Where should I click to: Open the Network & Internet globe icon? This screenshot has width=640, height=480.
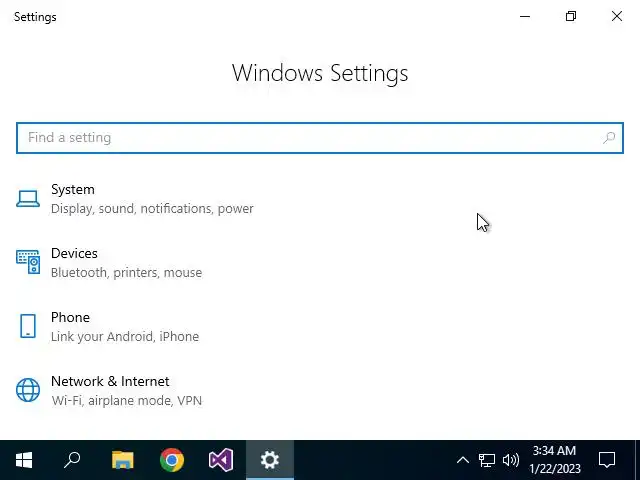pos(28,390)
